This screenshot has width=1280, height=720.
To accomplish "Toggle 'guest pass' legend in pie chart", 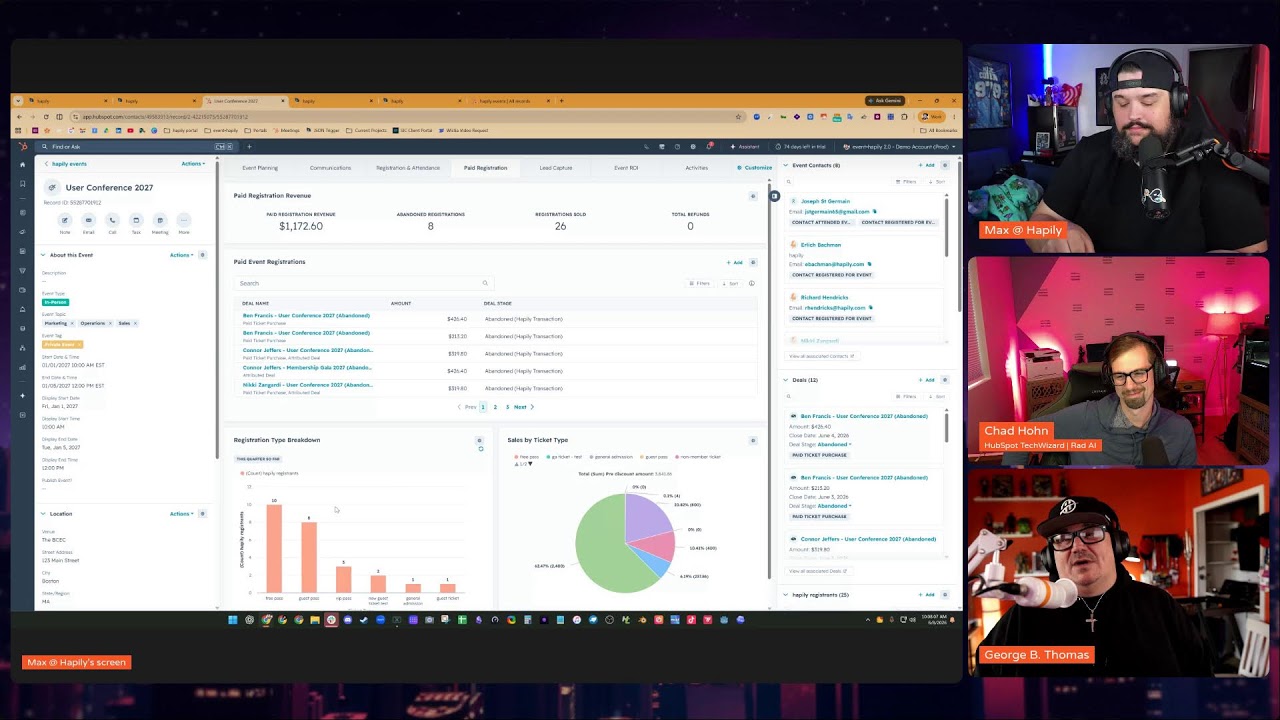I will point(654,457).
